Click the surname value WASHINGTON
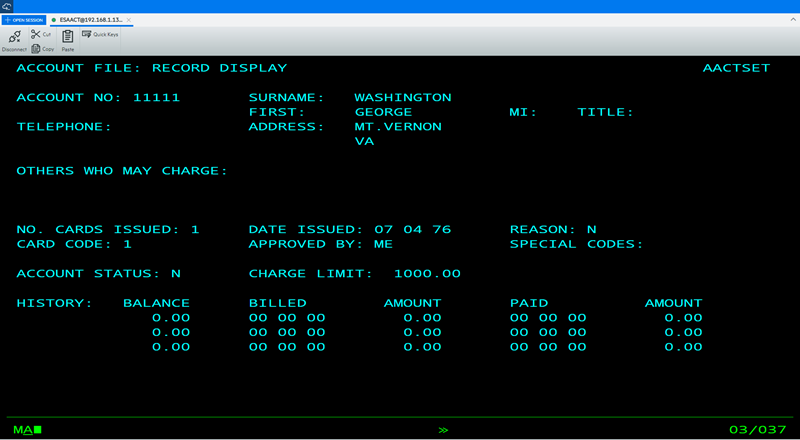The width and height of the screenshot is (800, 440). (x=403, y=97)
